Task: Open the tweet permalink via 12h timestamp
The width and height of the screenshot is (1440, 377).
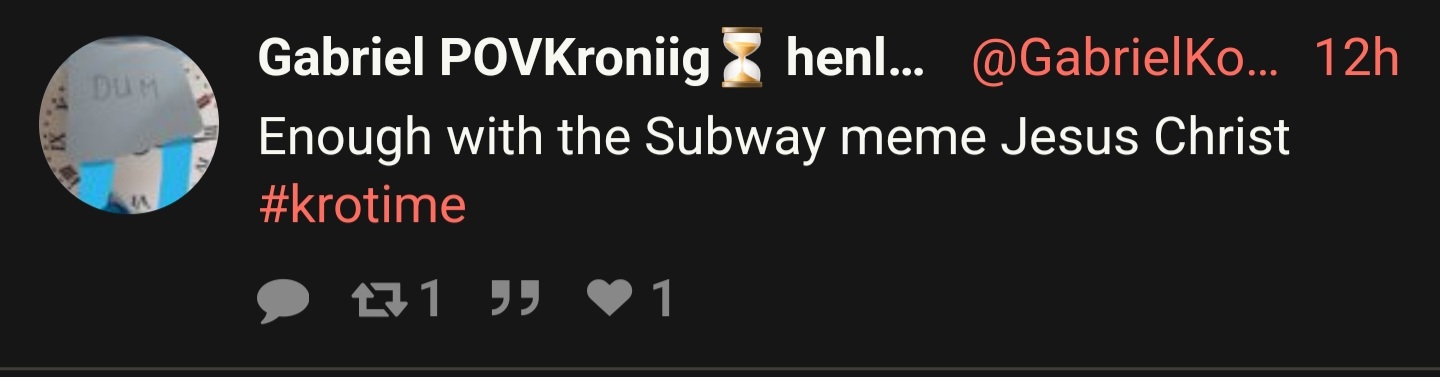Action: click(1356, 61)
